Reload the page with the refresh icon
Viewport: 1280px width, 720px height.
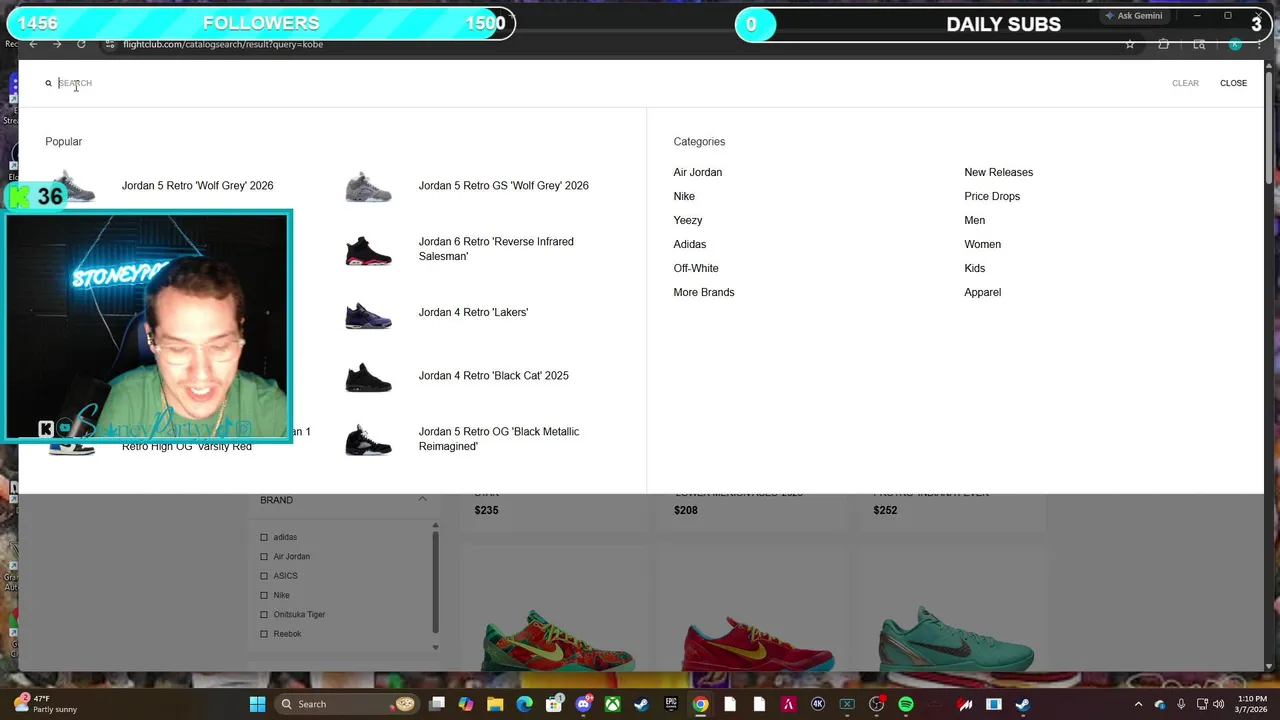[x=81, y=44]
